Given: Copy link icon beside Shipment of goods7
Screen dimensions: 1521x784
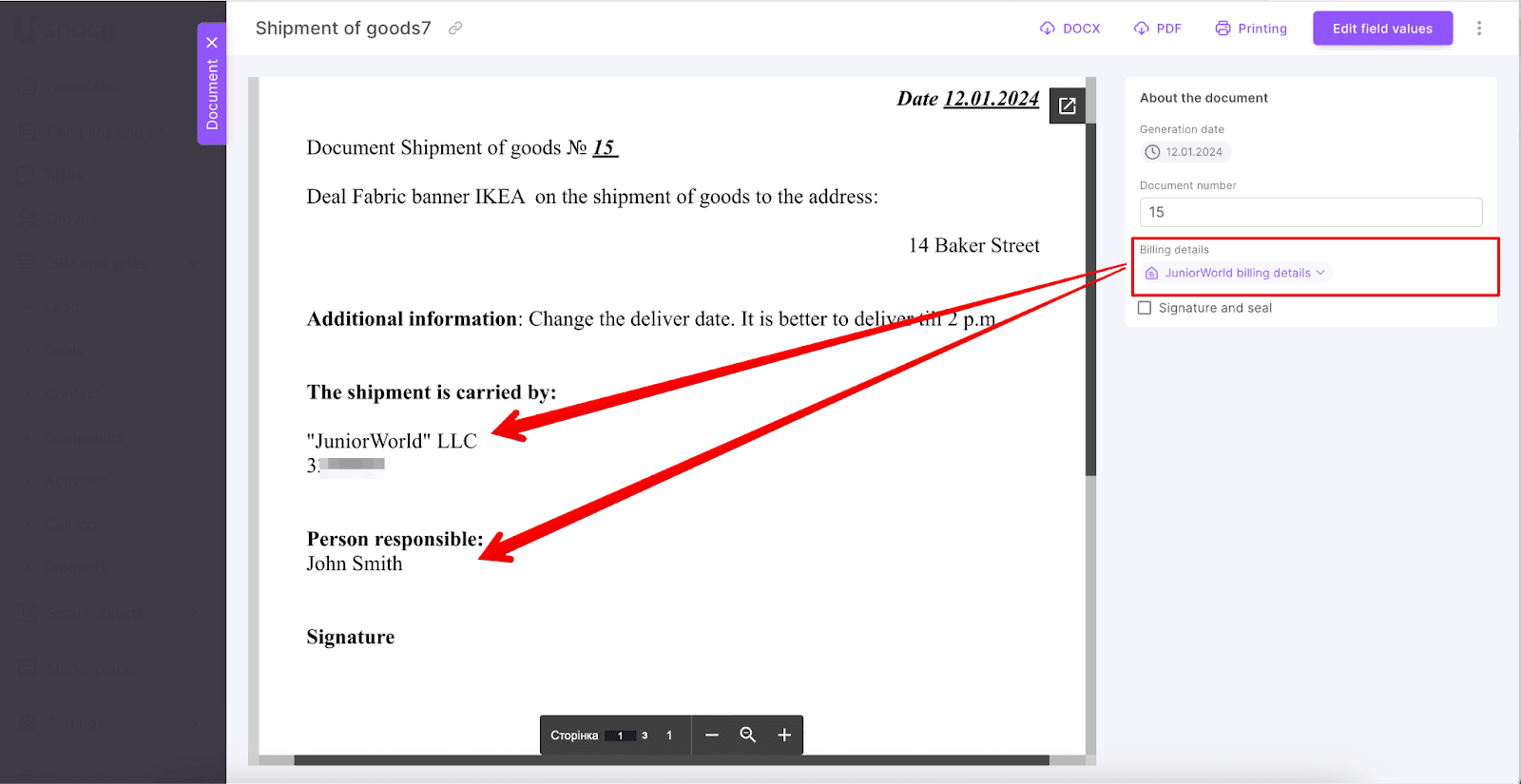Looking at the screenshot, I should pyautogui.click(x=455, y=29).
